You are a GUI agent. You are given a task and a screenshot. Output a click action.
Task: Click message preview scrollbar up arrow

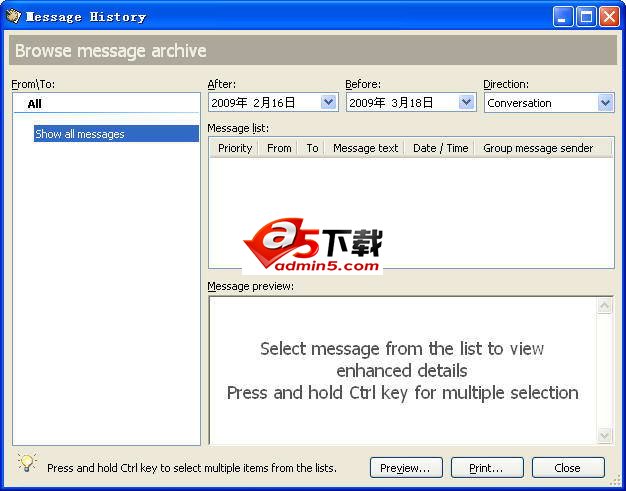(x=604, y=306)
